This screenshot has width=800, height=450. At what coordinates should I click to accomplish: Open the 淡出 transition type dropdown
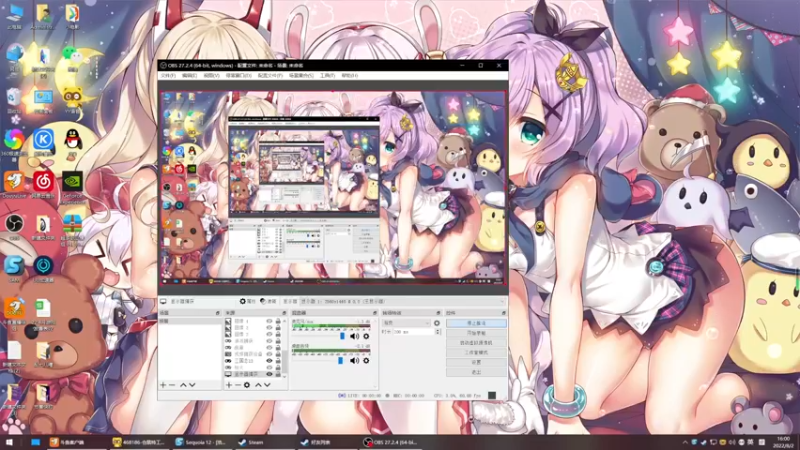pos(407,323)
